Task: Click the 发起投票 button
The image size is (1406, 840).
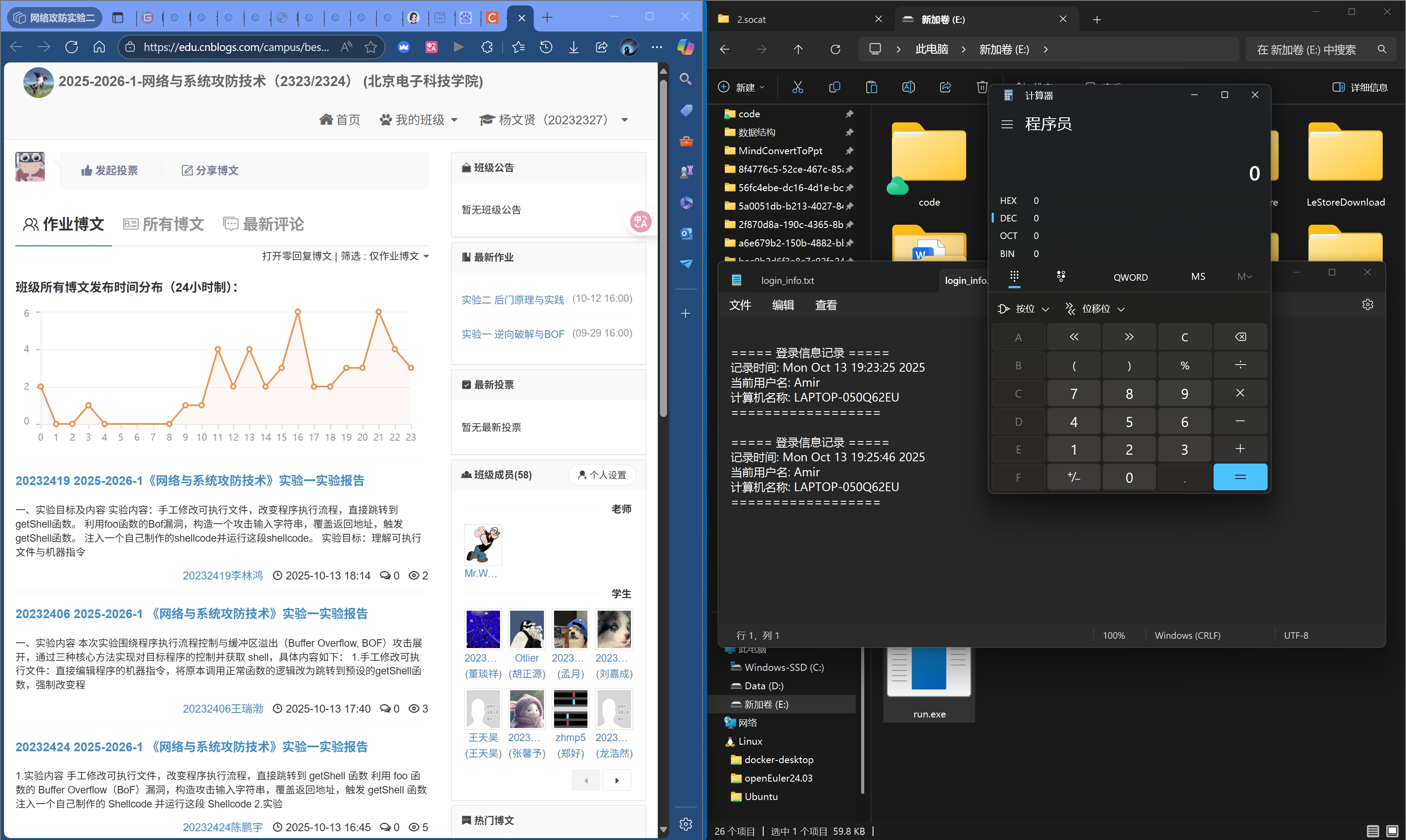Action: (109, 170)
